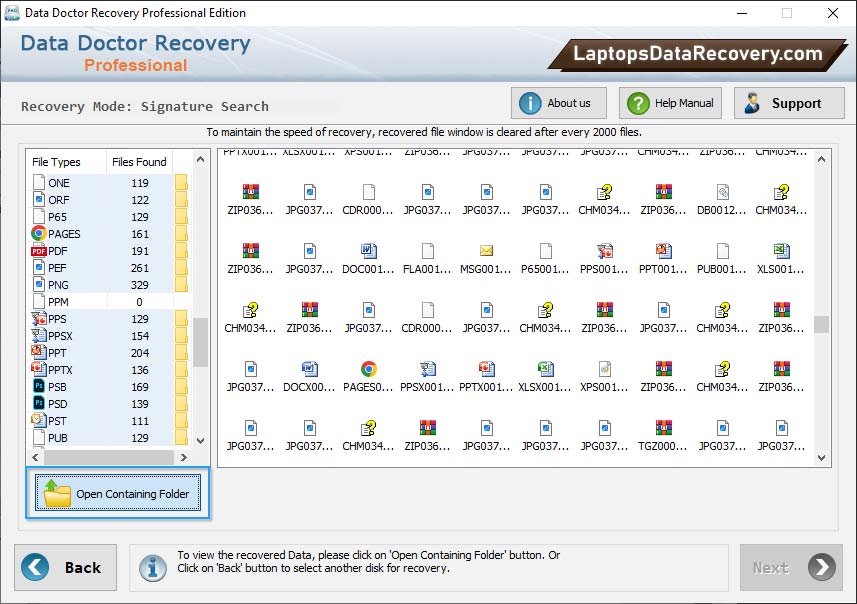Click the yellow folder icon in PDF row

[x=181, y=251]
